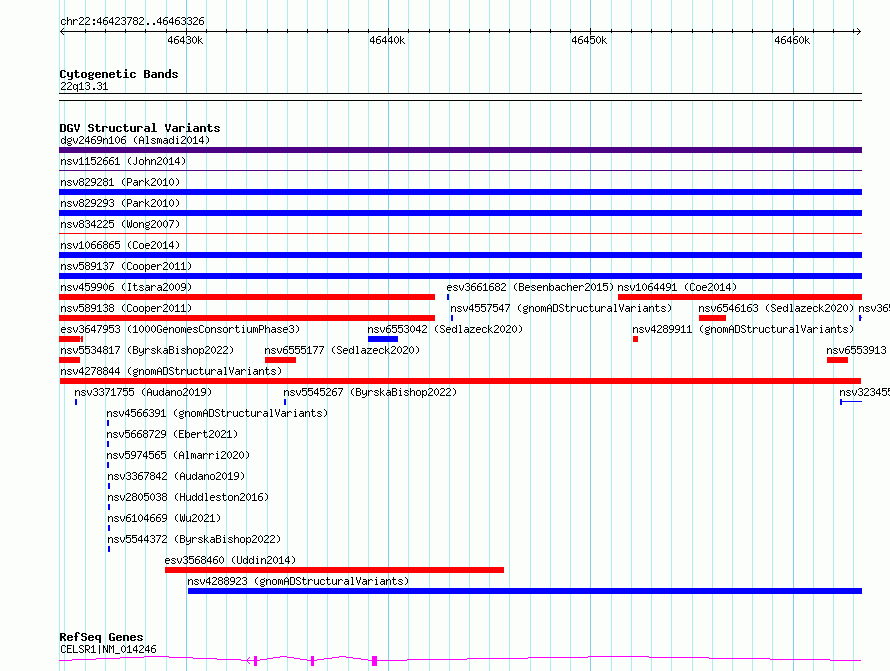Click nsv6546163 (Sedlazeck2020) label
The height and width of the screenshot is (671, 890).
click(x=776, y=308)
